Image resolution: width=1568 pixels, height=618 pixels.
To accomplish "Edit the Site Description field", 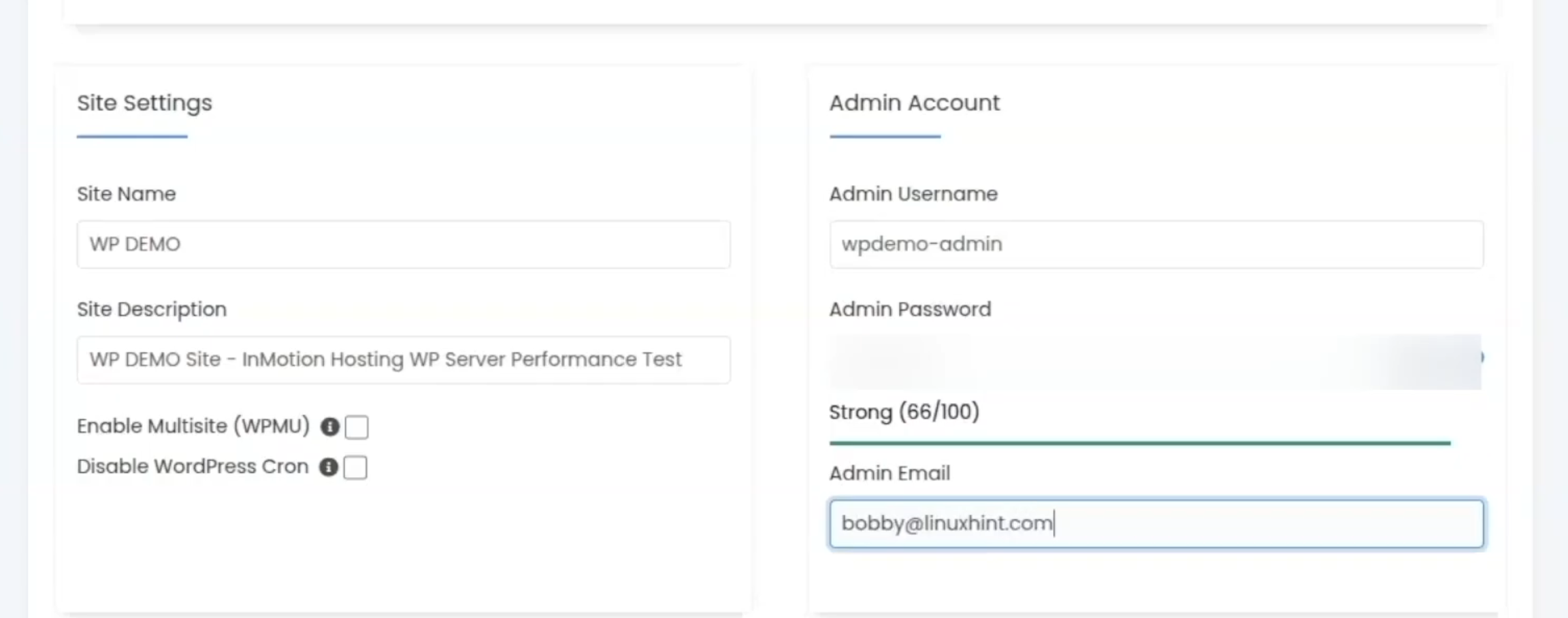I will pyautogui.click(x=404, y=360).
